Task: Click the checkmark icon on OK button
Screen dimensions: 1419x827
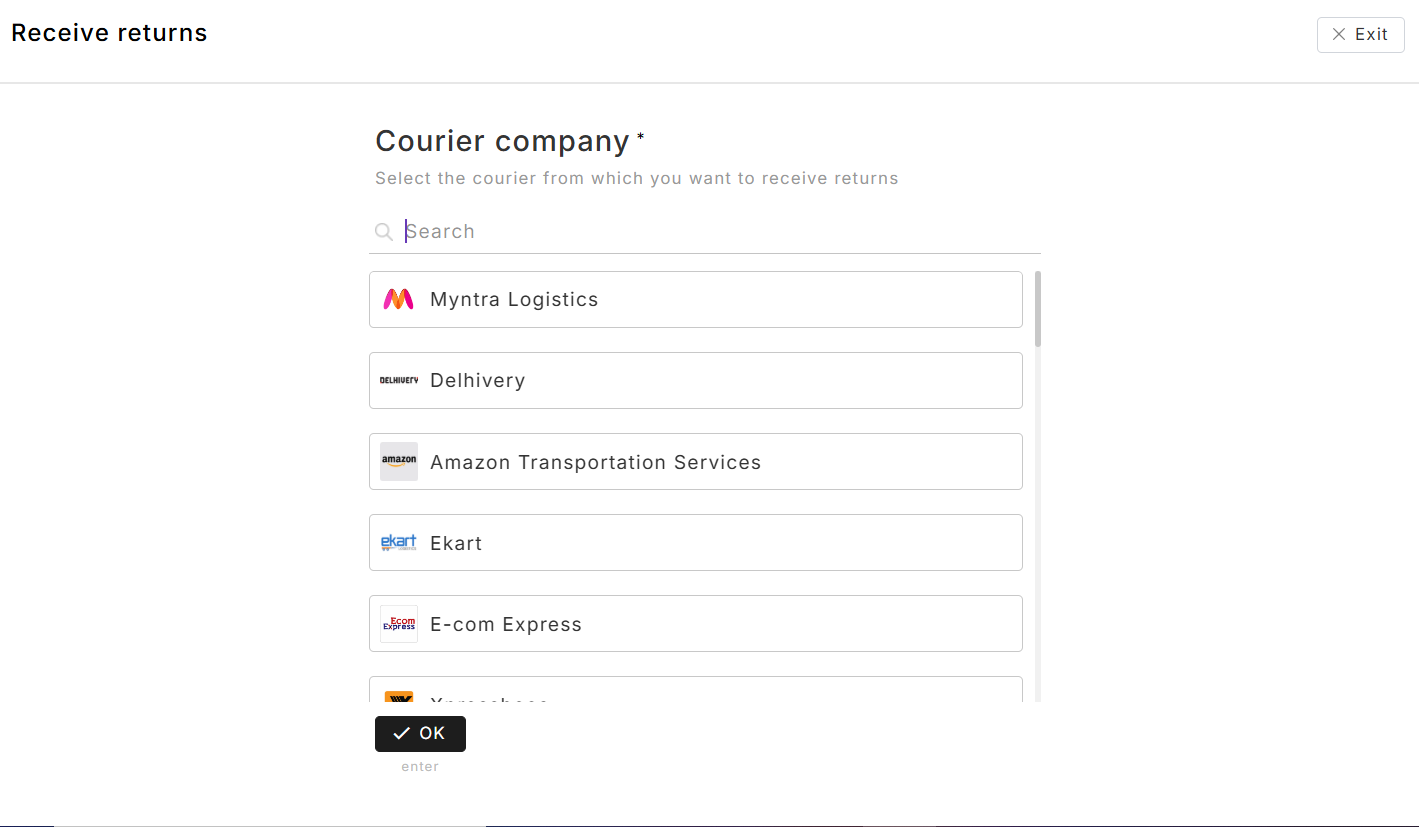Action: click(x=401, y=733)
